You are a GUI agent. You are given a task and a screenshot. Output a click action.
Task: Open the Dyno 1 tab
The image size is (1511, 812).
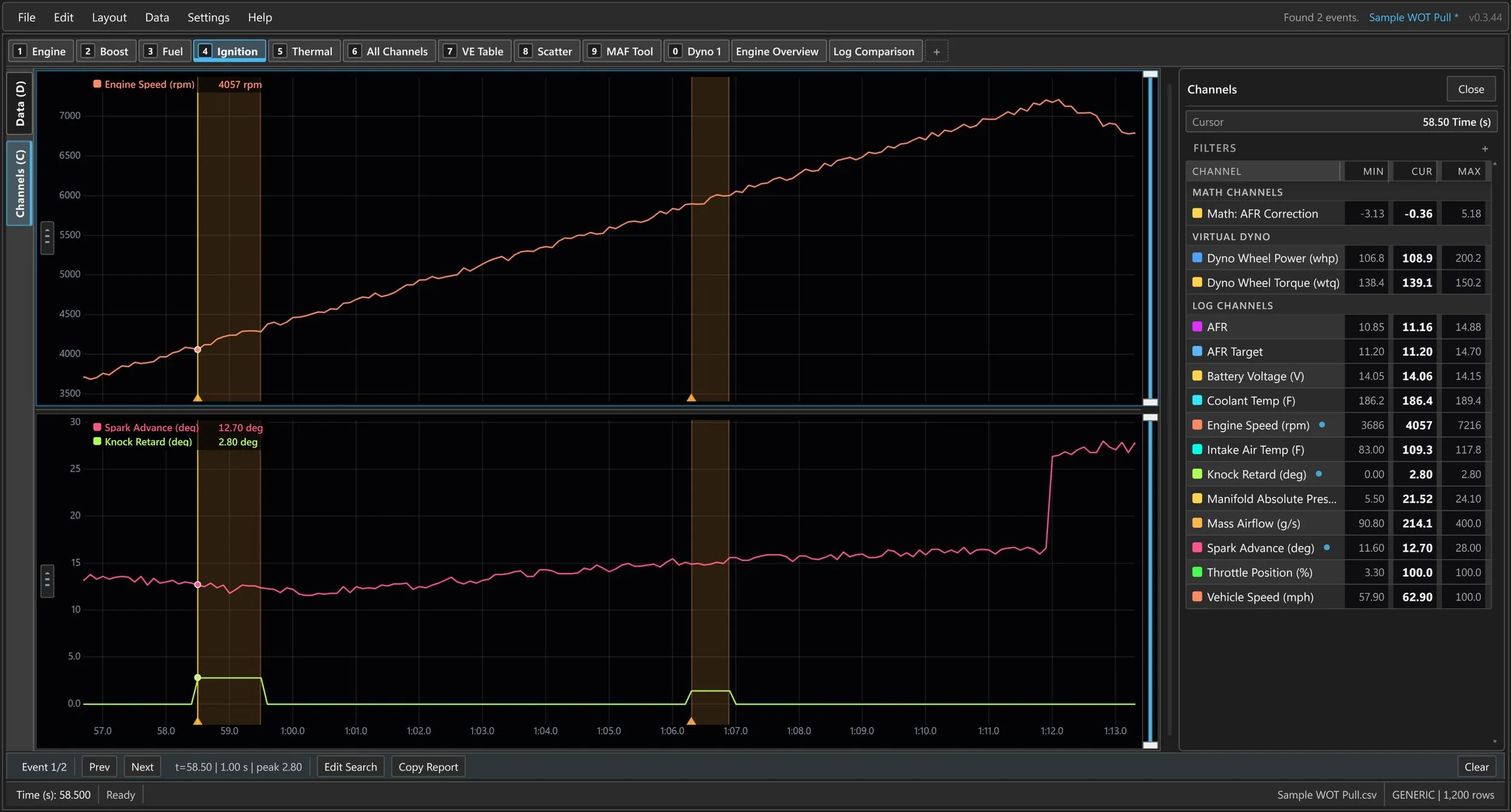click(697, 51)
